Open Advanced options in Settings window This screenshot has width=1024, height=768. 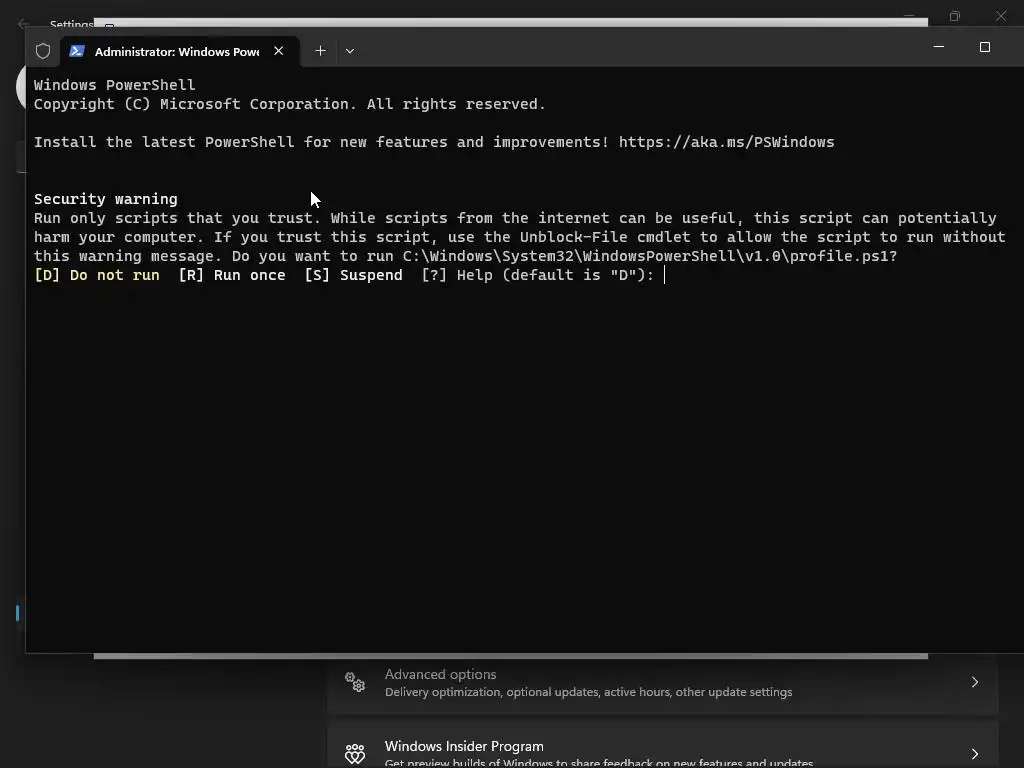tap(662, 682)
